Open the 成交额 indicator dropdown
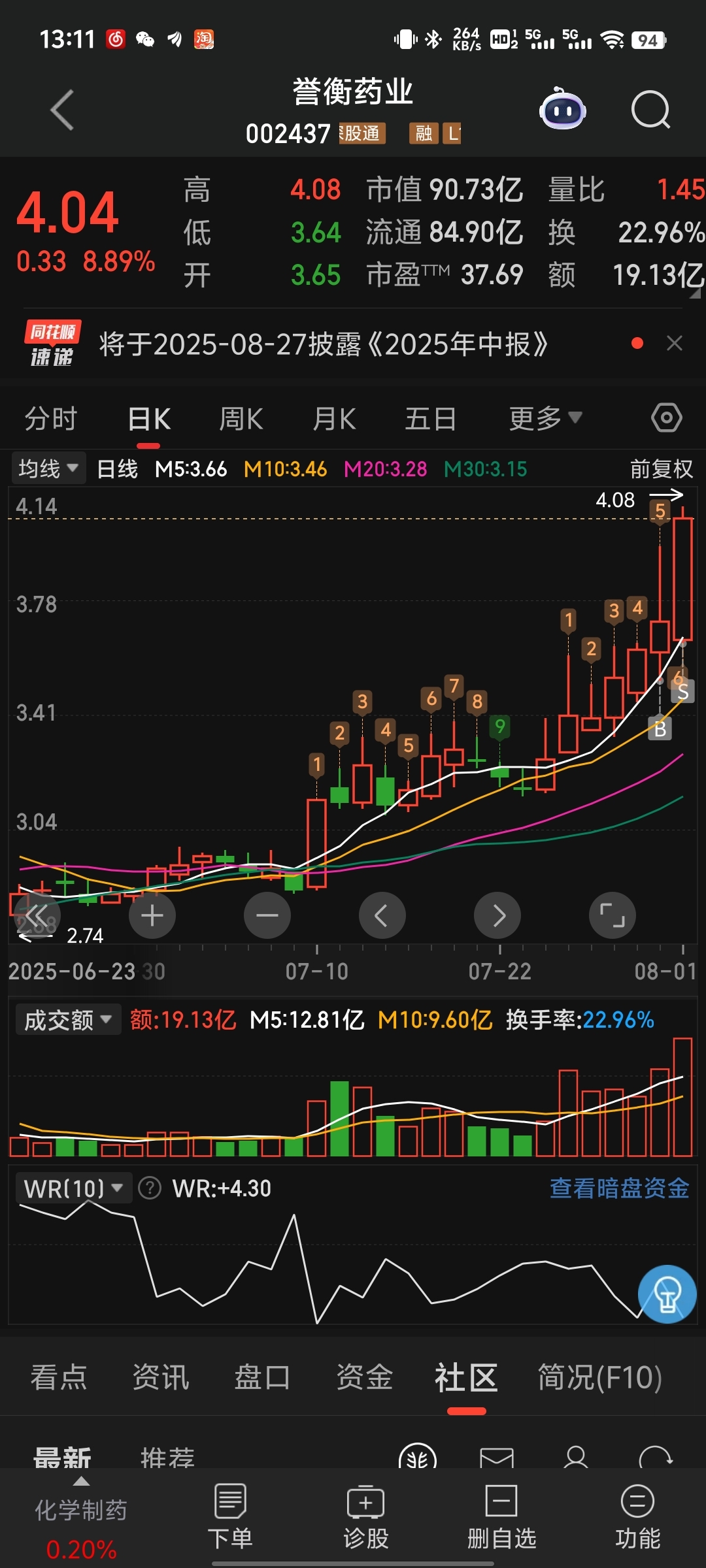This screenshot has height=1568, width=706. click(x=68, y=1020)
